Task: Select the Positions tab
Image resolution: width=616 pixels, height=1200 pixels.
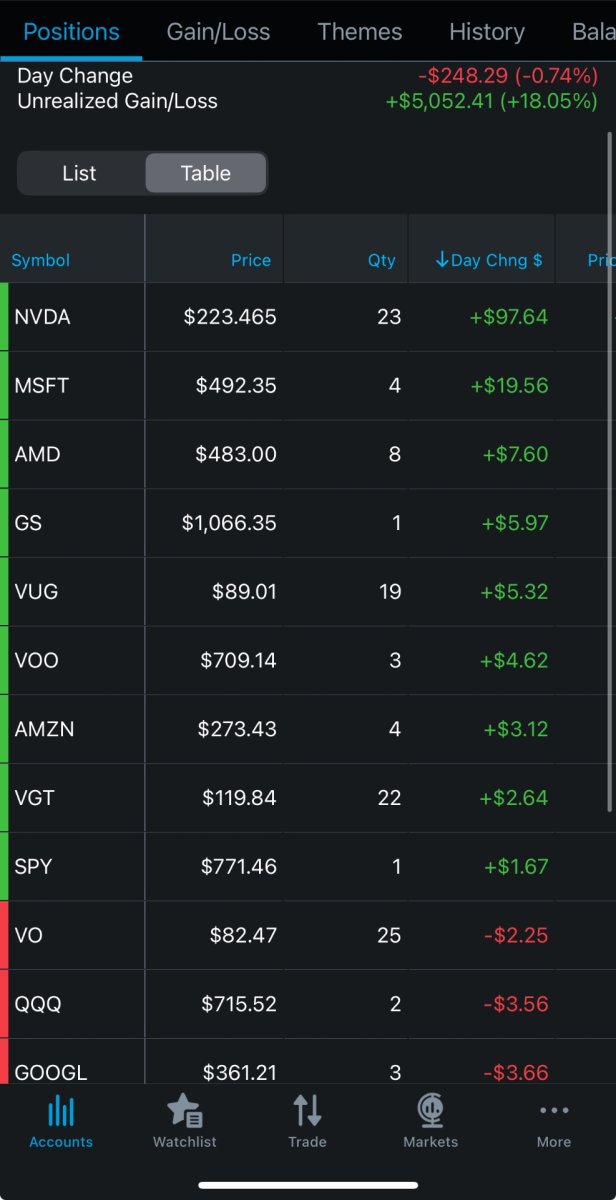Action: pyautogui.click(x=71, y=32)
